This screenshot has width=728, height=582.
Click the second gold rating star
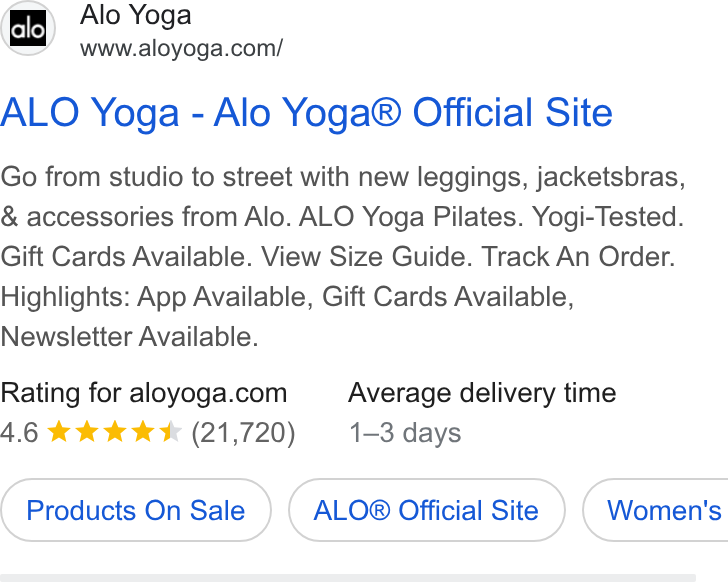[87, 431]
